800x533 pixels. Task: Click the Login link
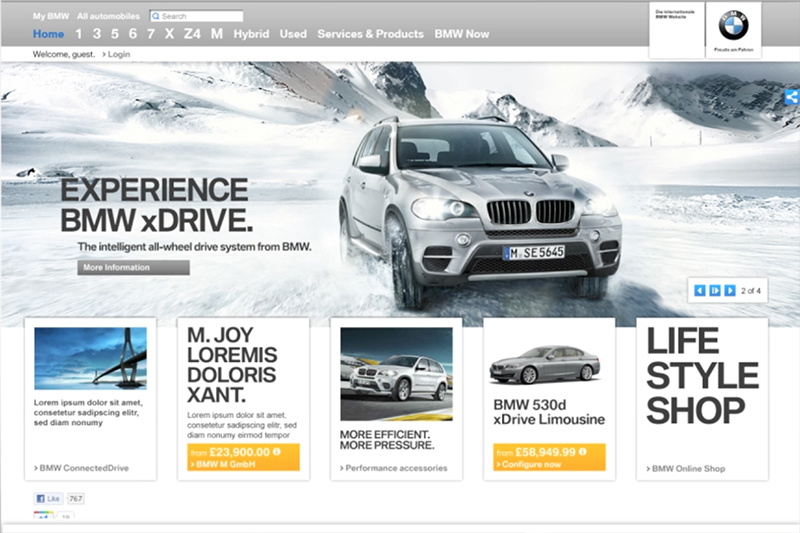(116, 54)
